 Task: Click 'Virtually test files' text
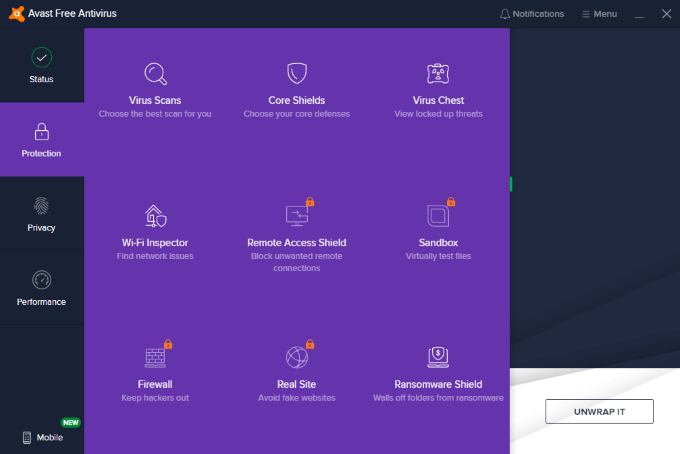[438, 256]
